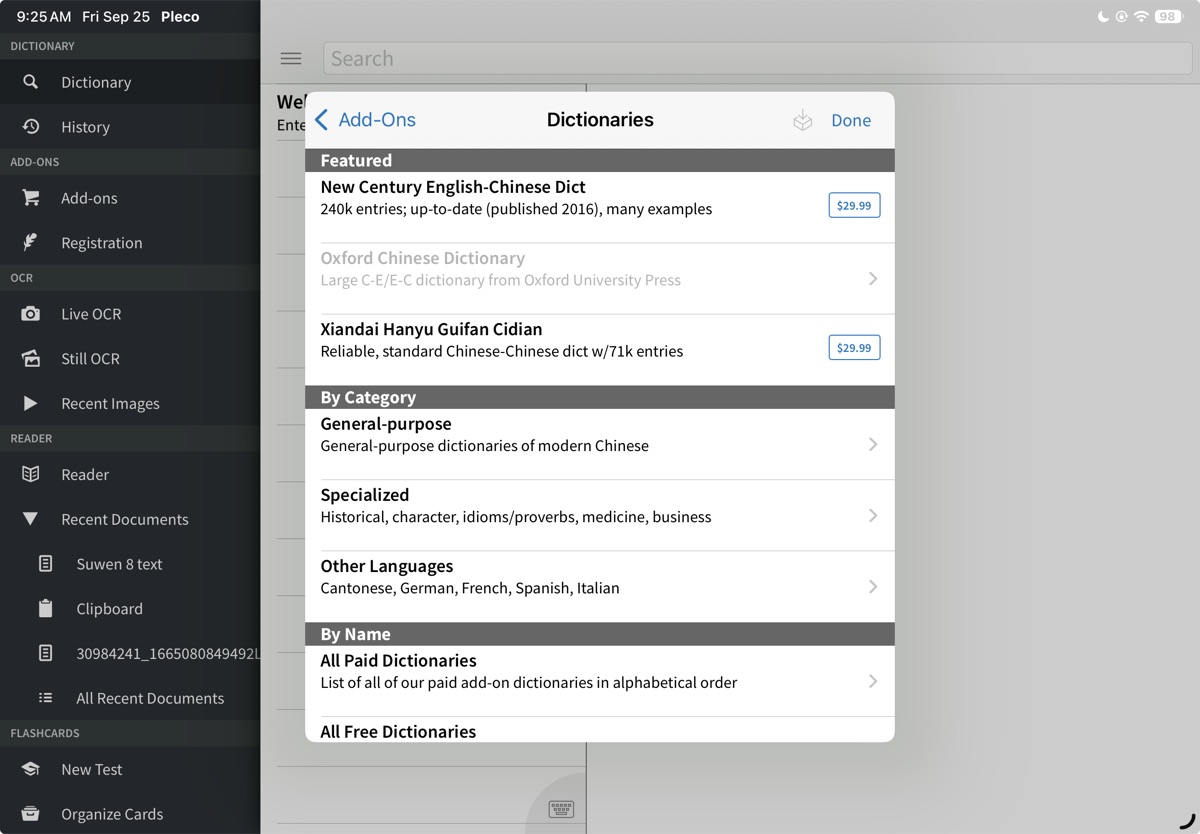
Task: Expand the General-purpose category chevron
Action: coord(873,444)
